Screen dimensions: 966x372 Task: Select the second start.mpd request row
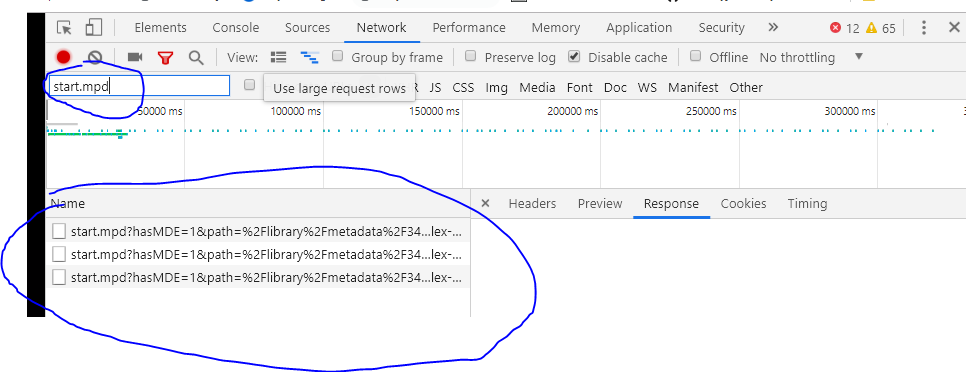258,254
